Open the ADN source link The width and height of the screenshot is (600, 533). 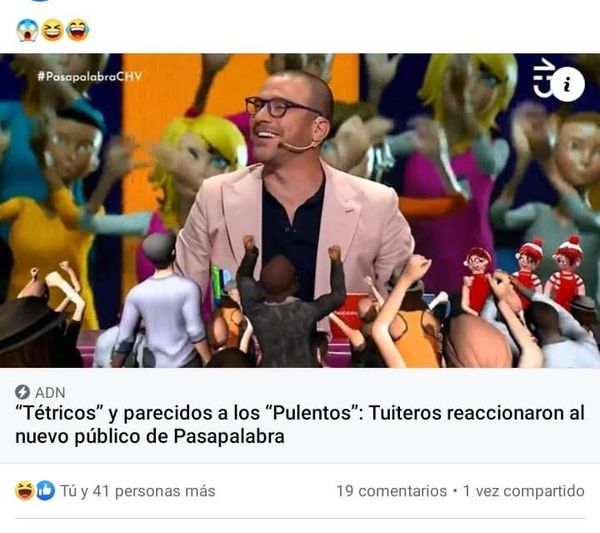[50, 393]
